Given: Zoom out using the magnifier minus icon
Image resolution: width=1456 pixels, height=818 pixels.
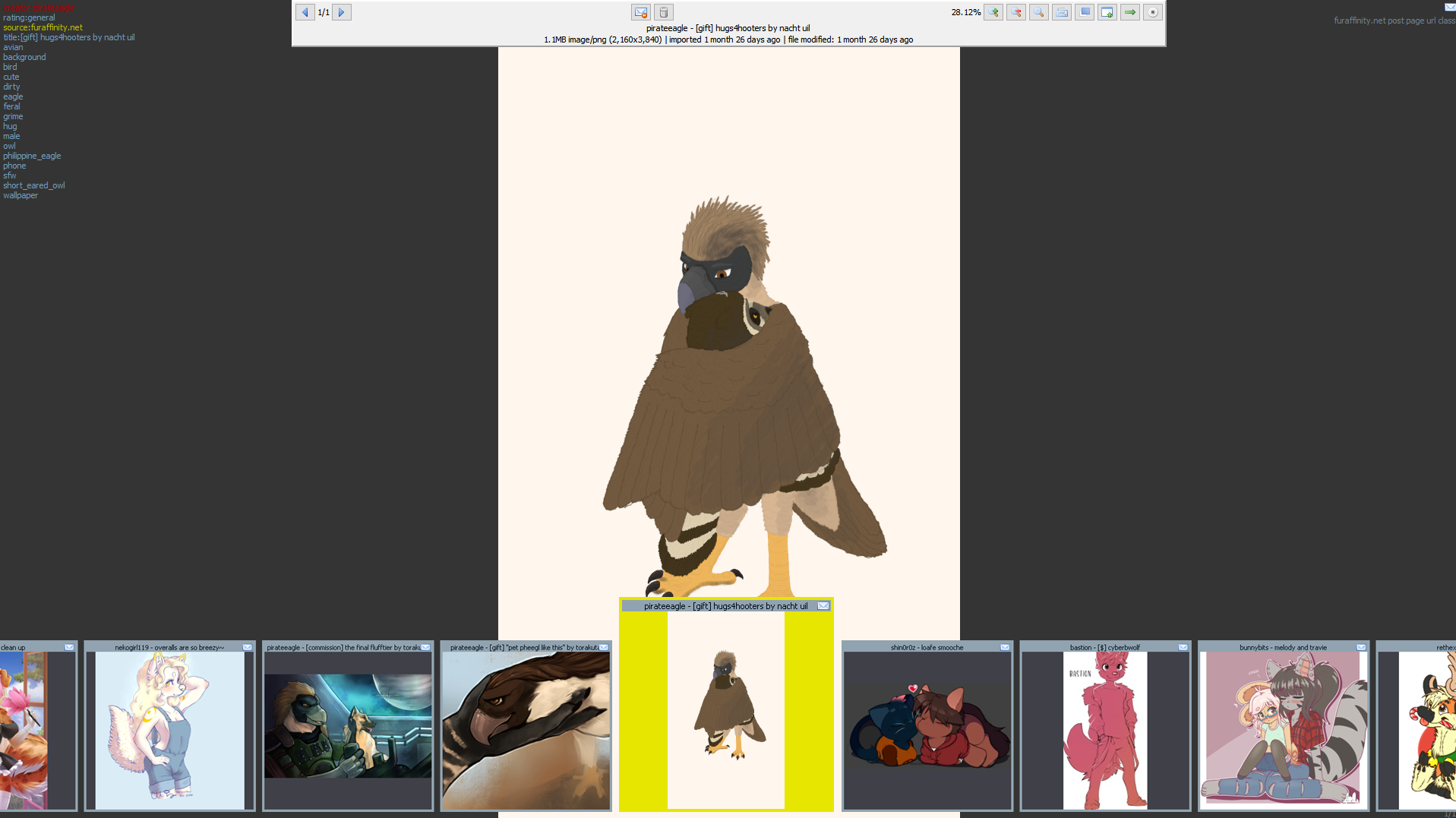Looking at the screenshot, I should click(1016, 12).
